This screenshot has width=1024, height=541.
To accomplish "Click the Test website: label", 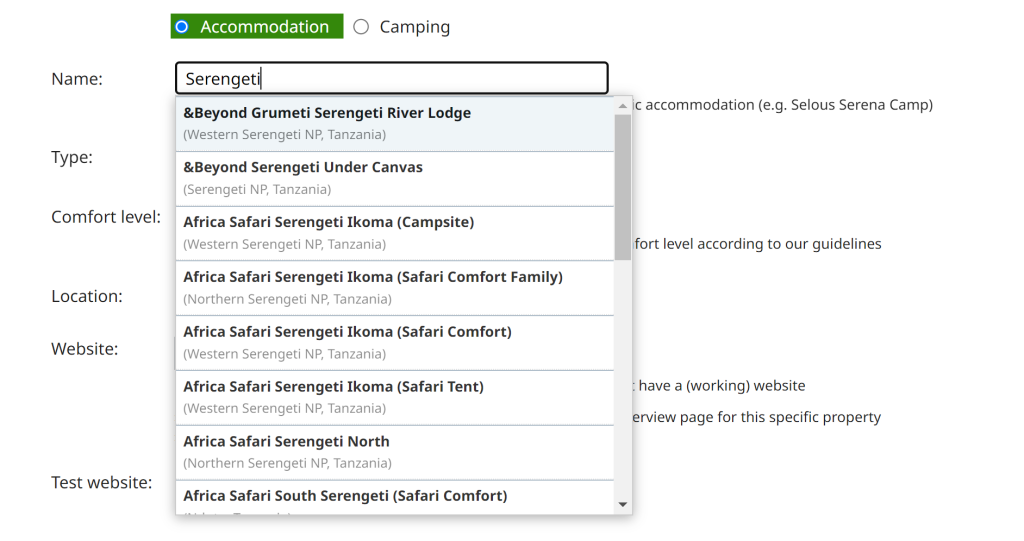I will click(101, 483).
